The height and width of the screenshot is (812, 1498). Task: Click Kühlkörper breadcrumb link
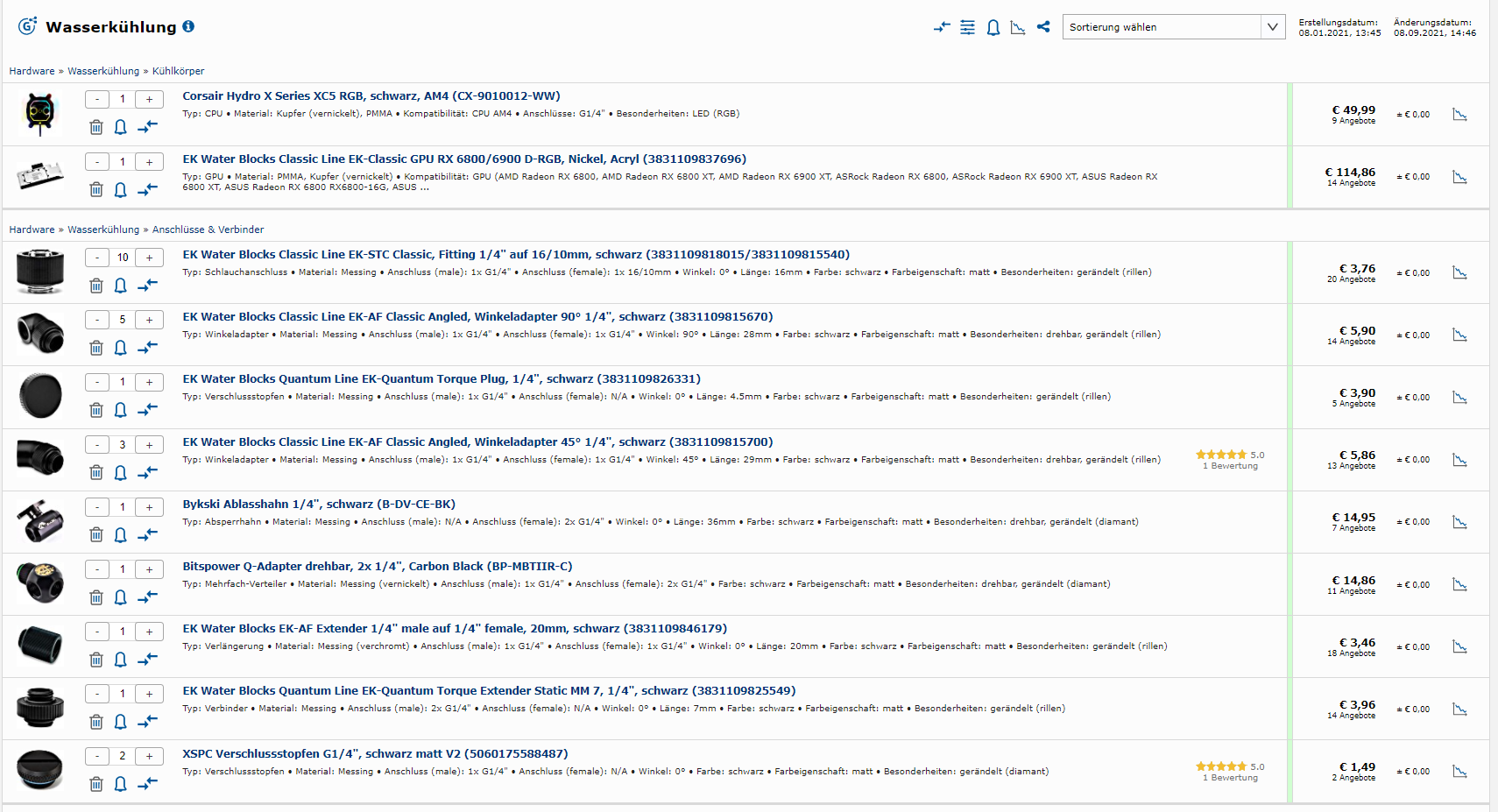pyautogui.click(x=178, y=71)
